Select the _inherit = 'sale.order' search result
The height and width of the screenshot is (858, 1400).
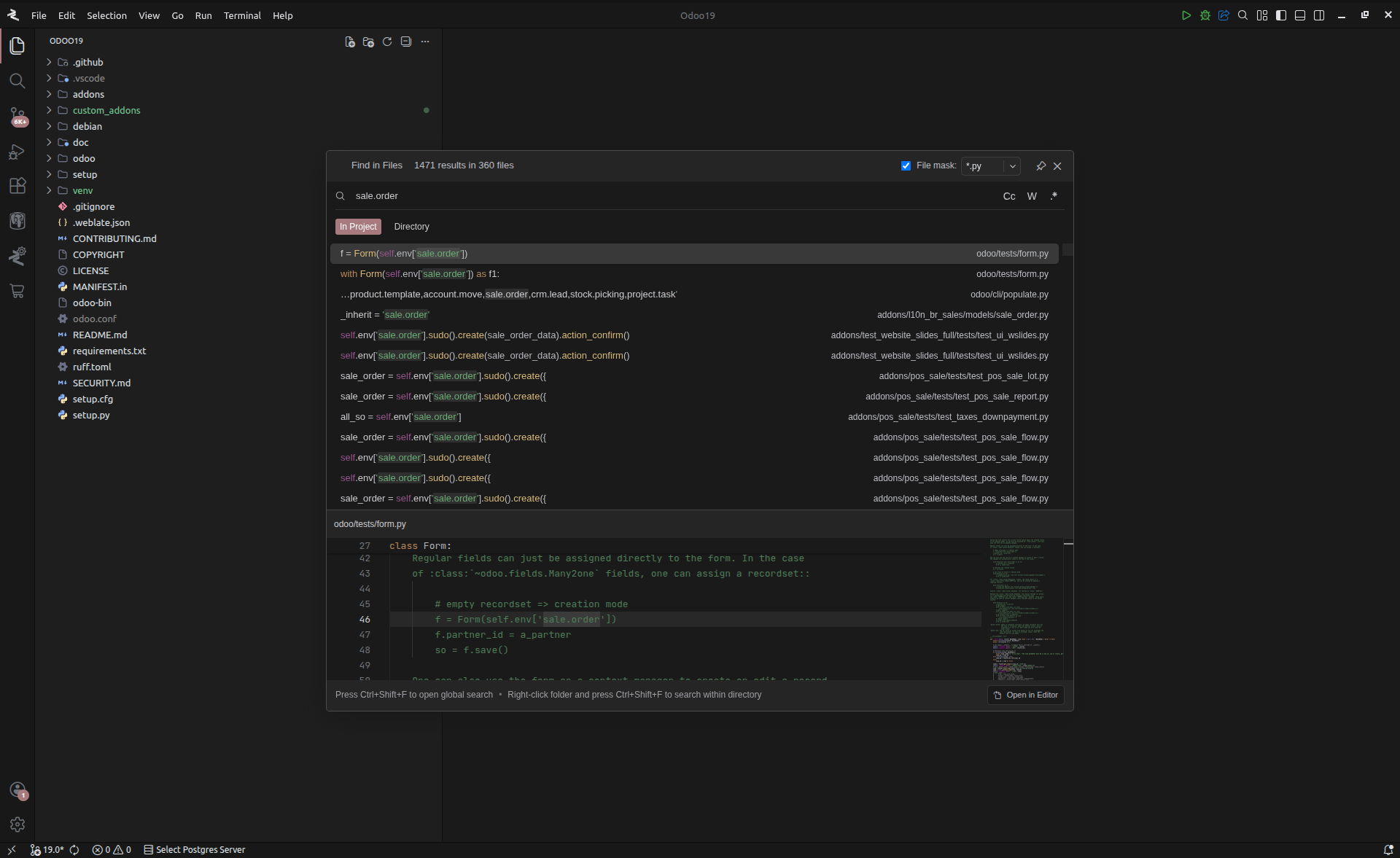click(694, 315)
